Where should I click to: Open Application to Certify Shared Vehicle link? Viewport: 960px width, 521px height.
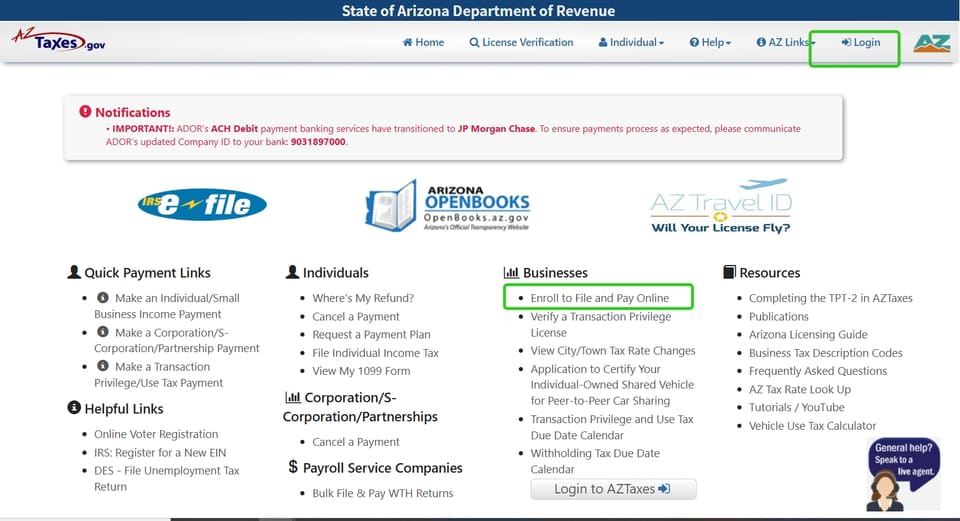pos(612,385)
